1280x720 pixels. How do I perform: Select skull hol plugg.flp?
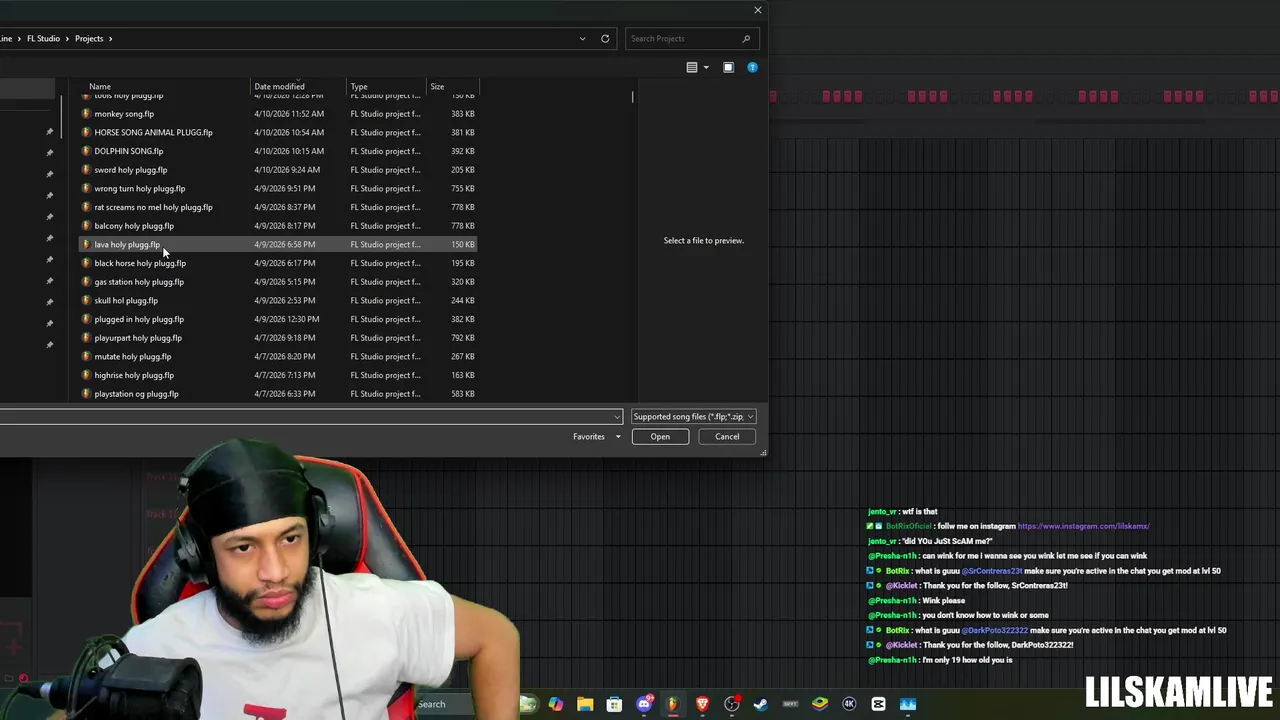[278, 301]
